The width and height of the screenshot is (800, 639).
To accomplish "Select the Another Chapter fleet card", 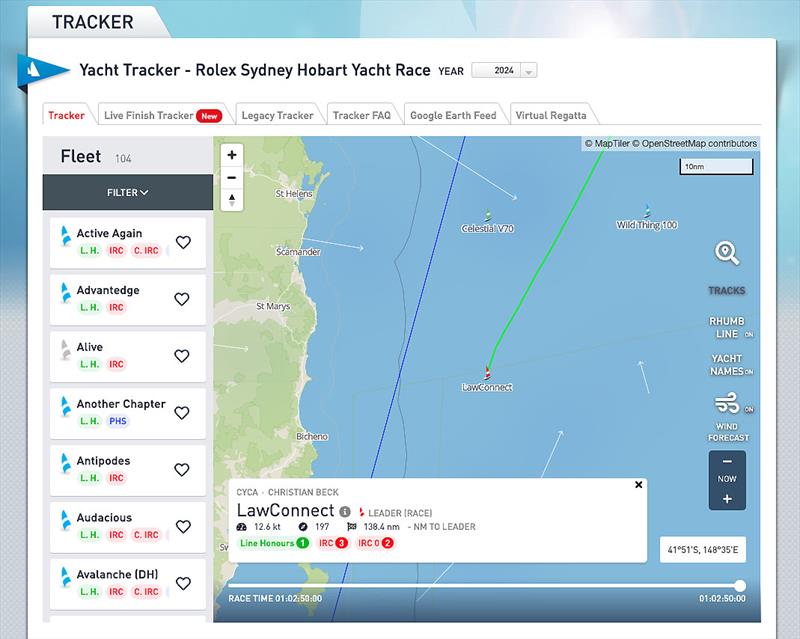I will pyautogui.click(x=128, y=413).
